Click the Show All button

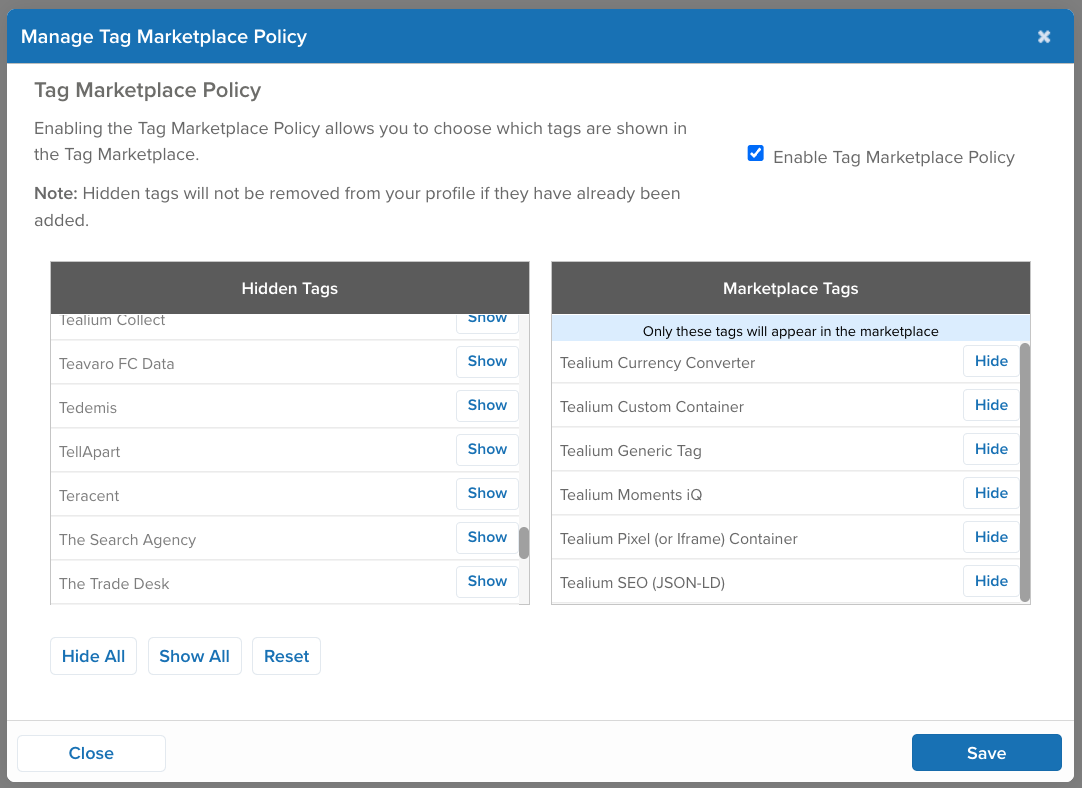click(x=194, y=656)
